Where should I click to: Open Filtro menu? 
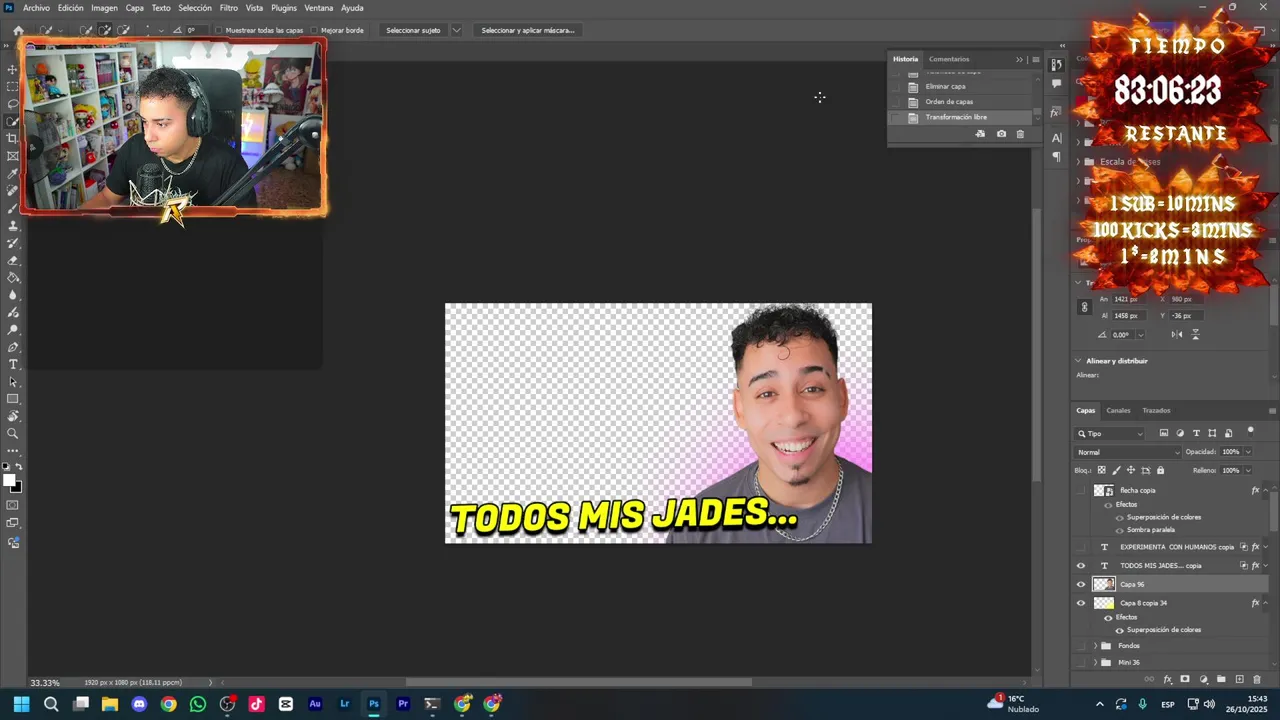click(229, 8)
